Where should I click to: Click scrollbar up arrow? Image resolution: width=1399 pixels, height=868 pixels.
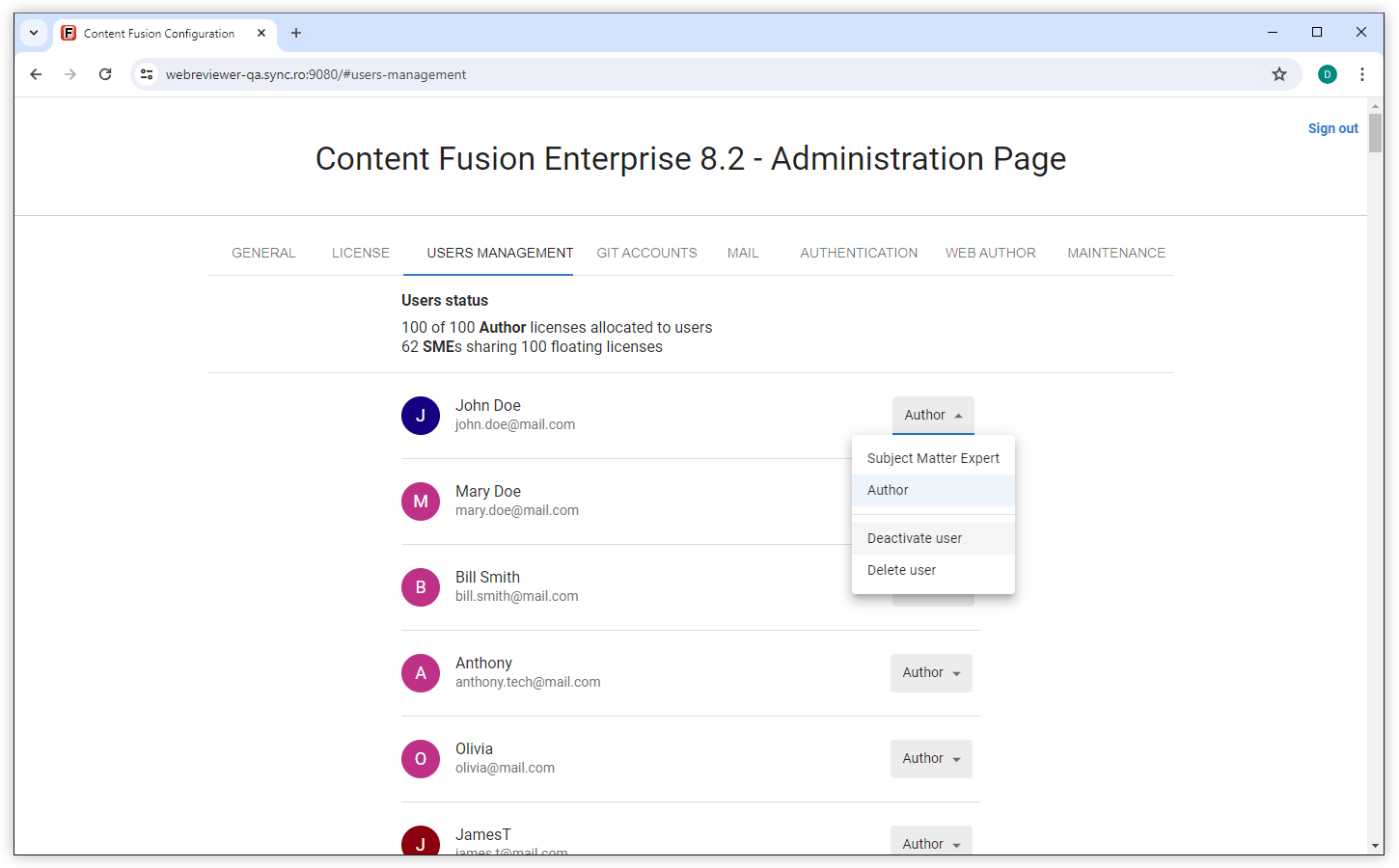point(1376,105)
